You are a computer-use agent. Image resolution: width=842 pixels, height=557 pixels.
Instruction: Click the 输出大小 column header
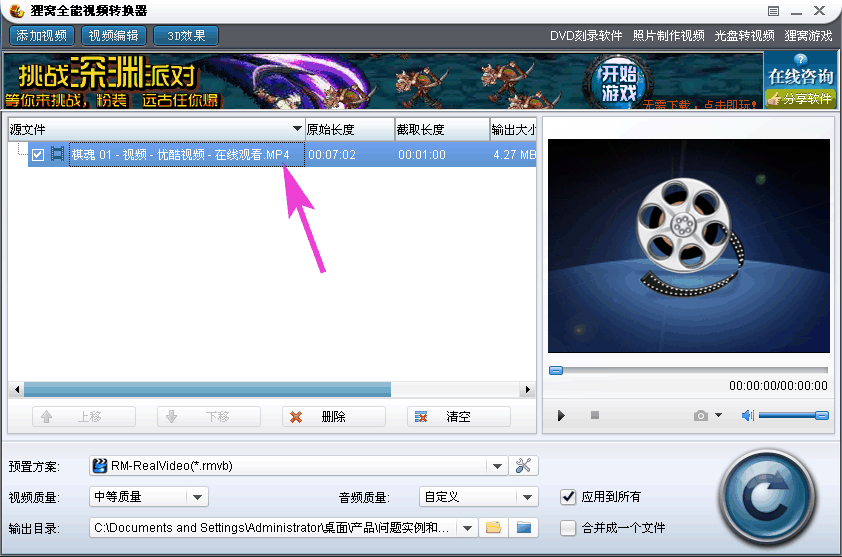[513, 129]
